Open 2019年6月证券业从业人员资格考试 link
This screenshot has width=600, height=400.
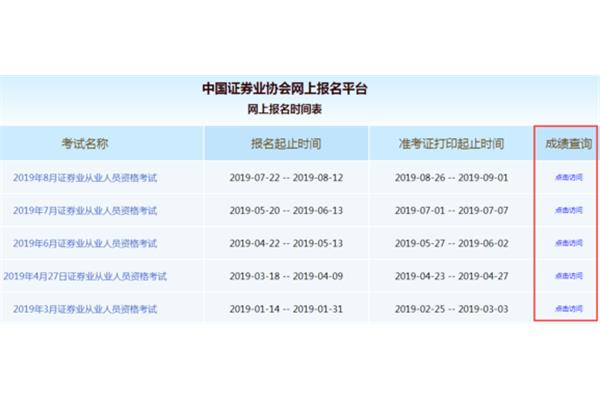tap(85, 243)
